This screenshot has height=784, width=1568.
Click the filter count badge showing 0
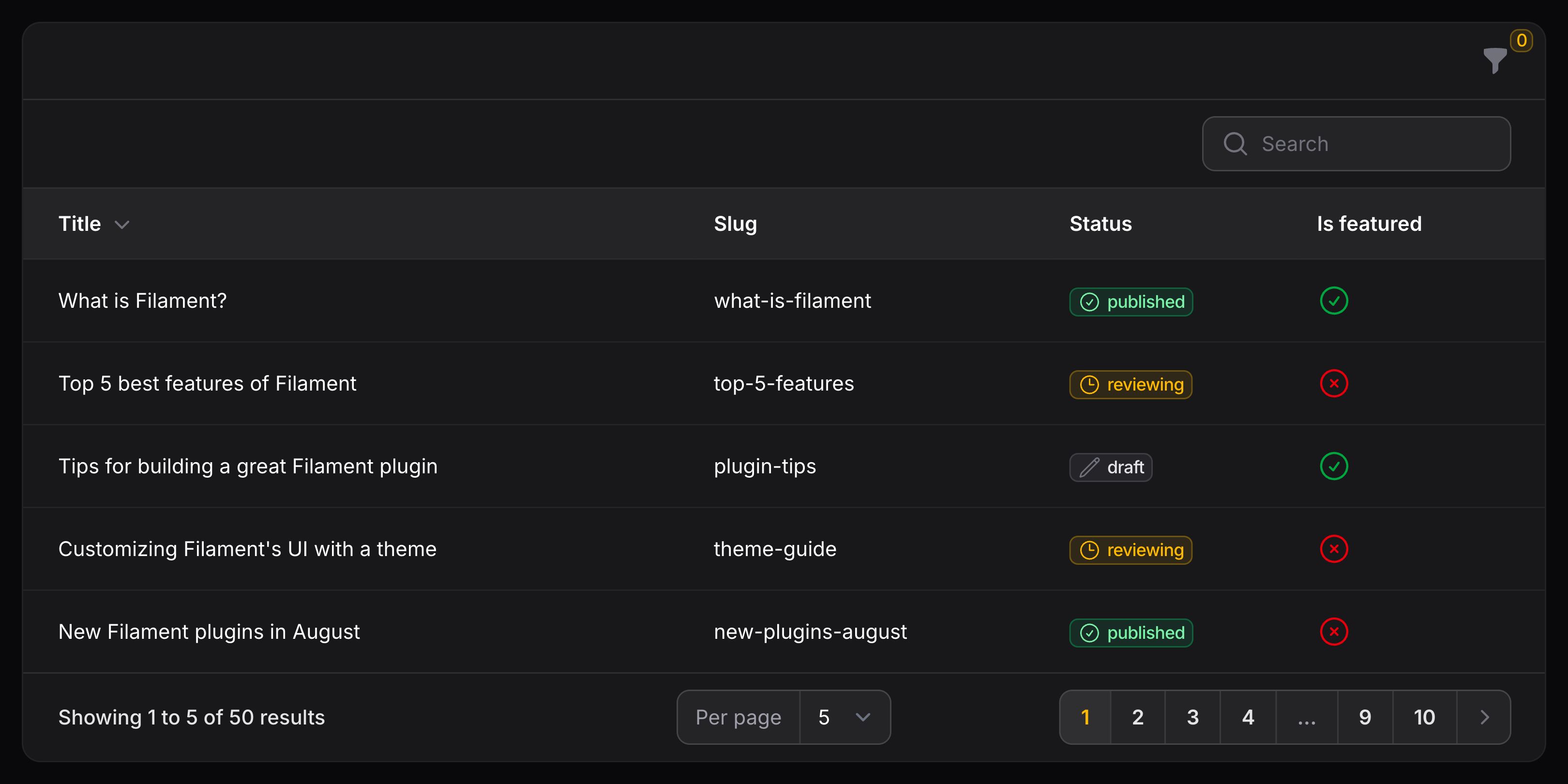click(1521, 41)
